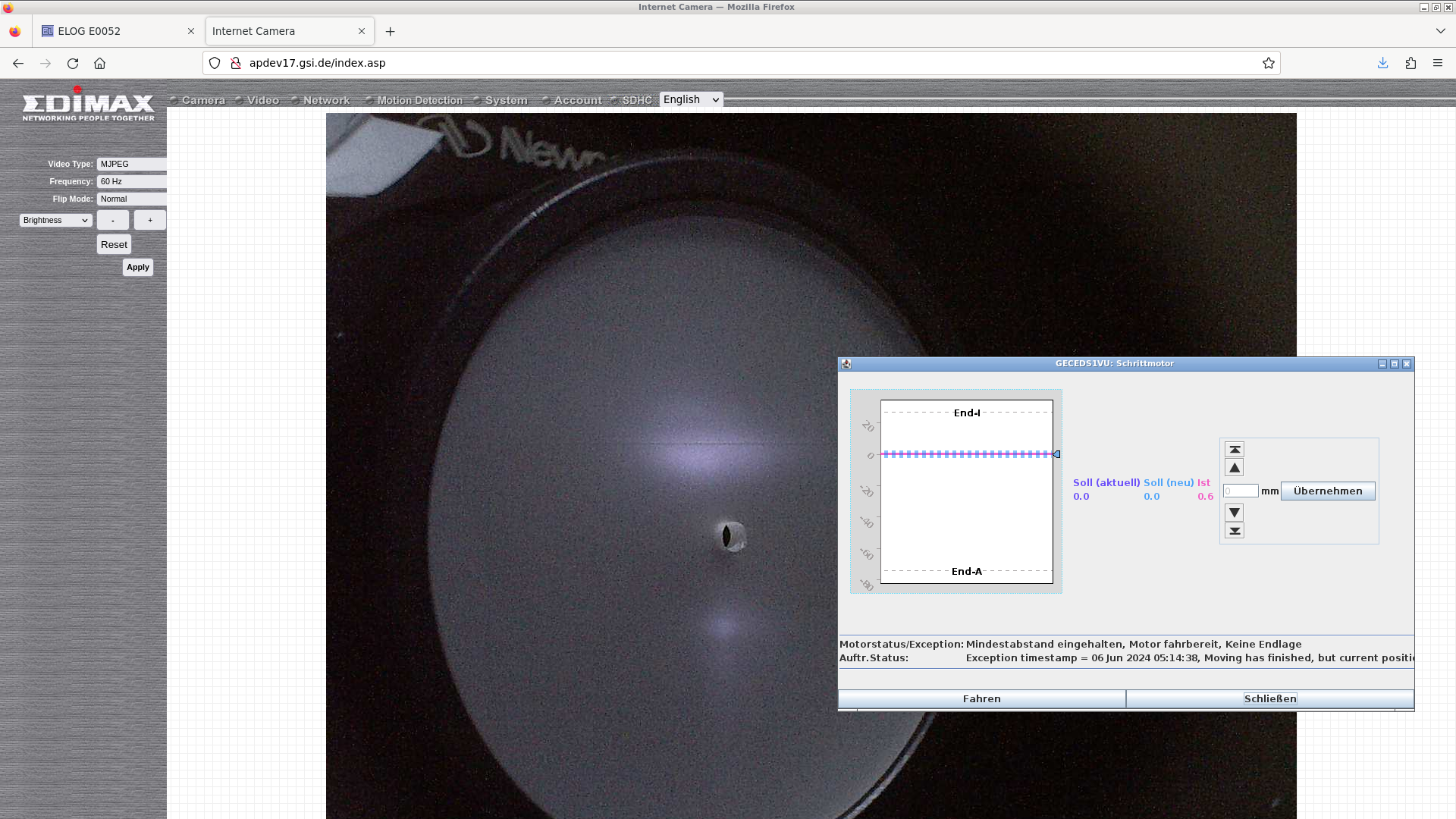
Task: Click the Reset button
Action: point(114,244)
